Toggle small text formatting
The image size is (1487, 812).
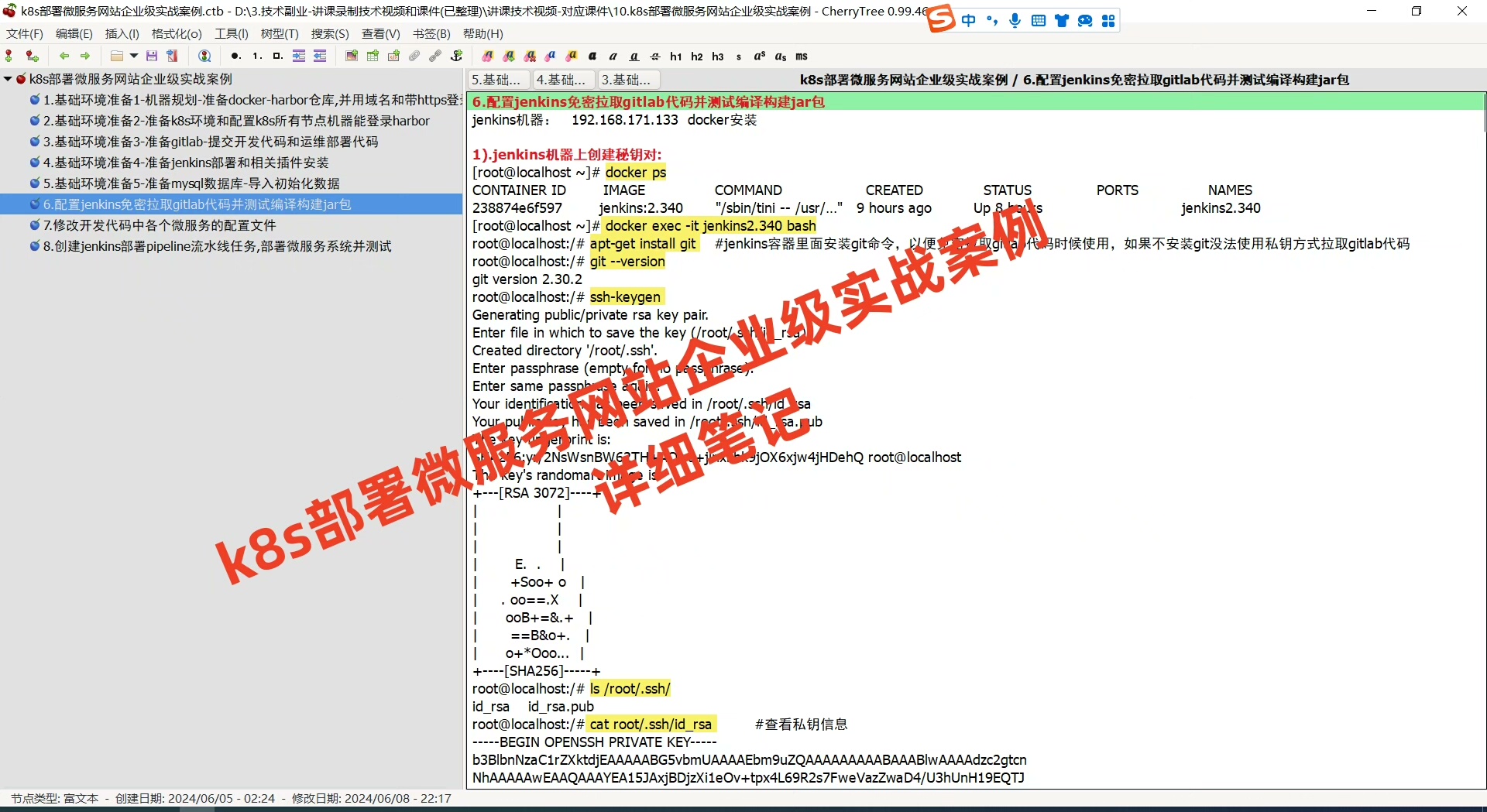click(739, 56)
